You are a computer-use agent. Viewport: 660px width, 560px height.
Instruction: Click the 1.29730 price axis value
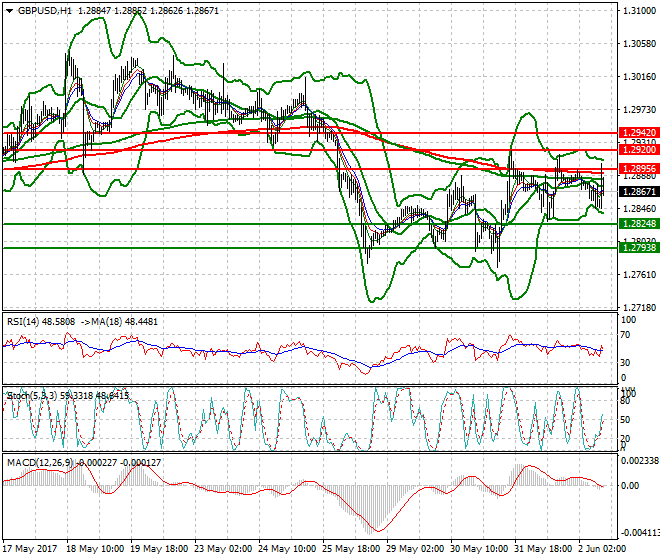tap(639, 109)
